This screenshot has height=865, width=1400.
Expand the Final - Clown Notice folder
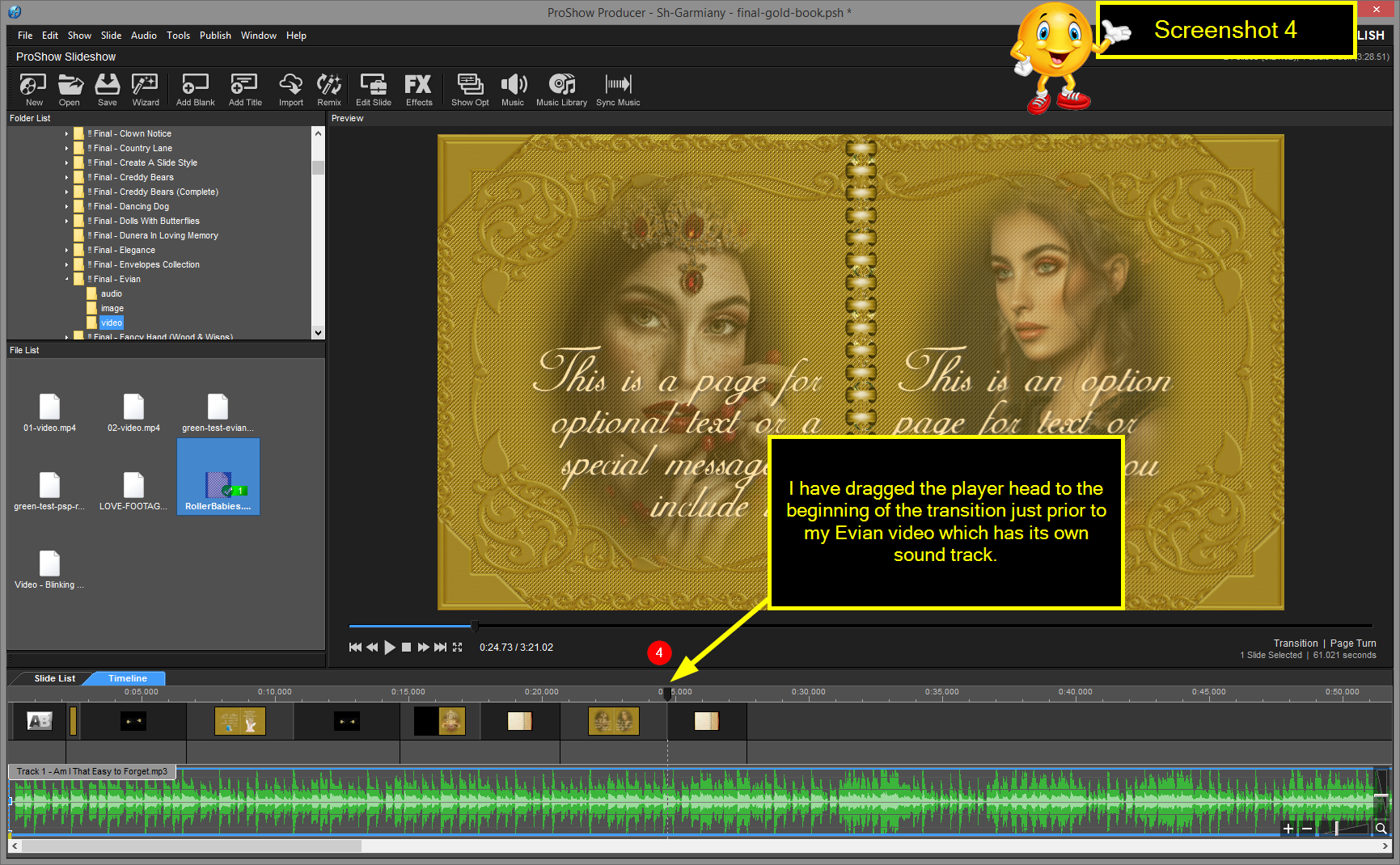pyautogui.click(x=67, y=134)
